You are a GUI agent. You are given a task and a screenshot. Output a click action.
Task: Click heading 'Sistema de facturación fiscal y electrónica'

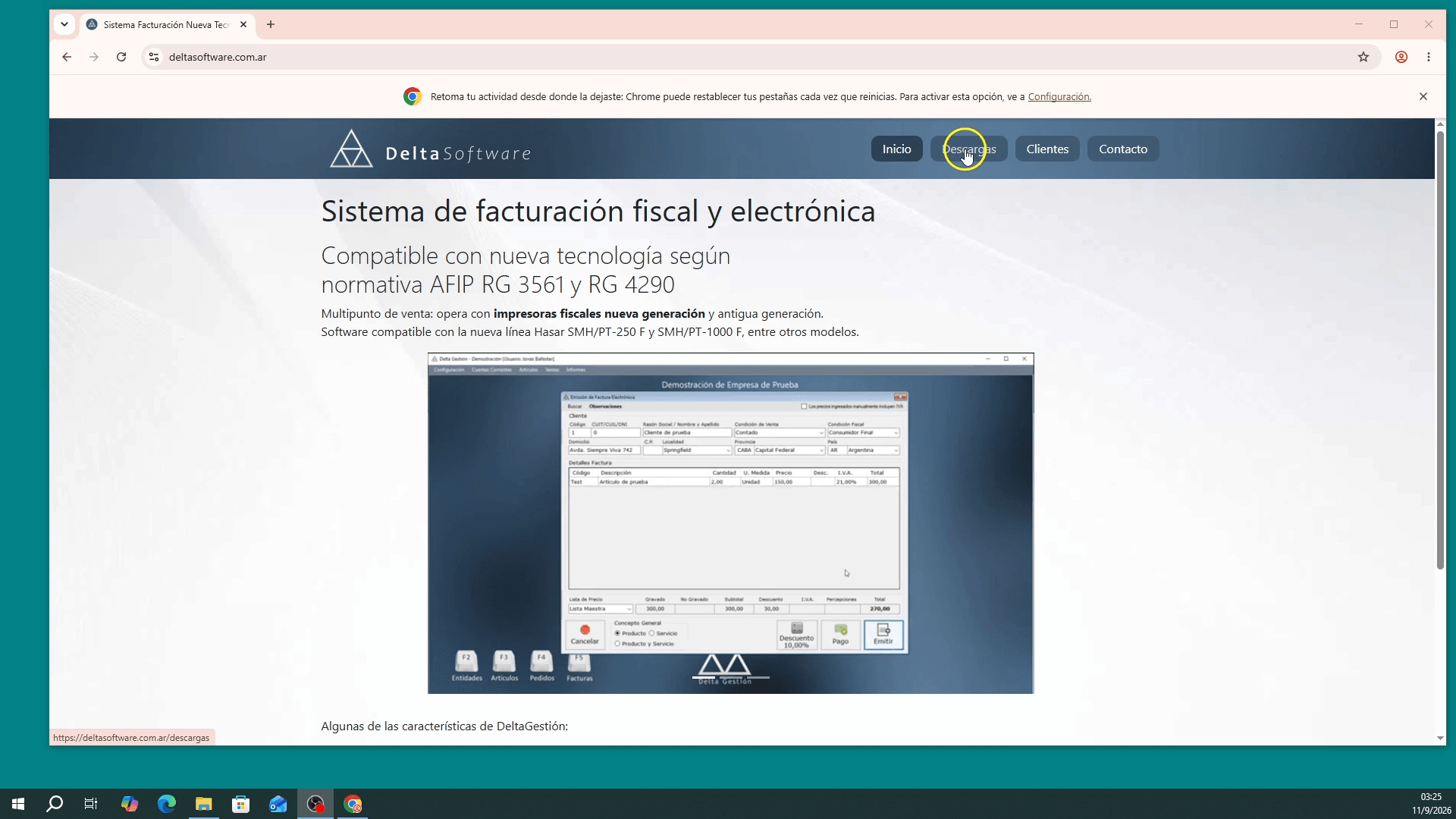point(598,211)
